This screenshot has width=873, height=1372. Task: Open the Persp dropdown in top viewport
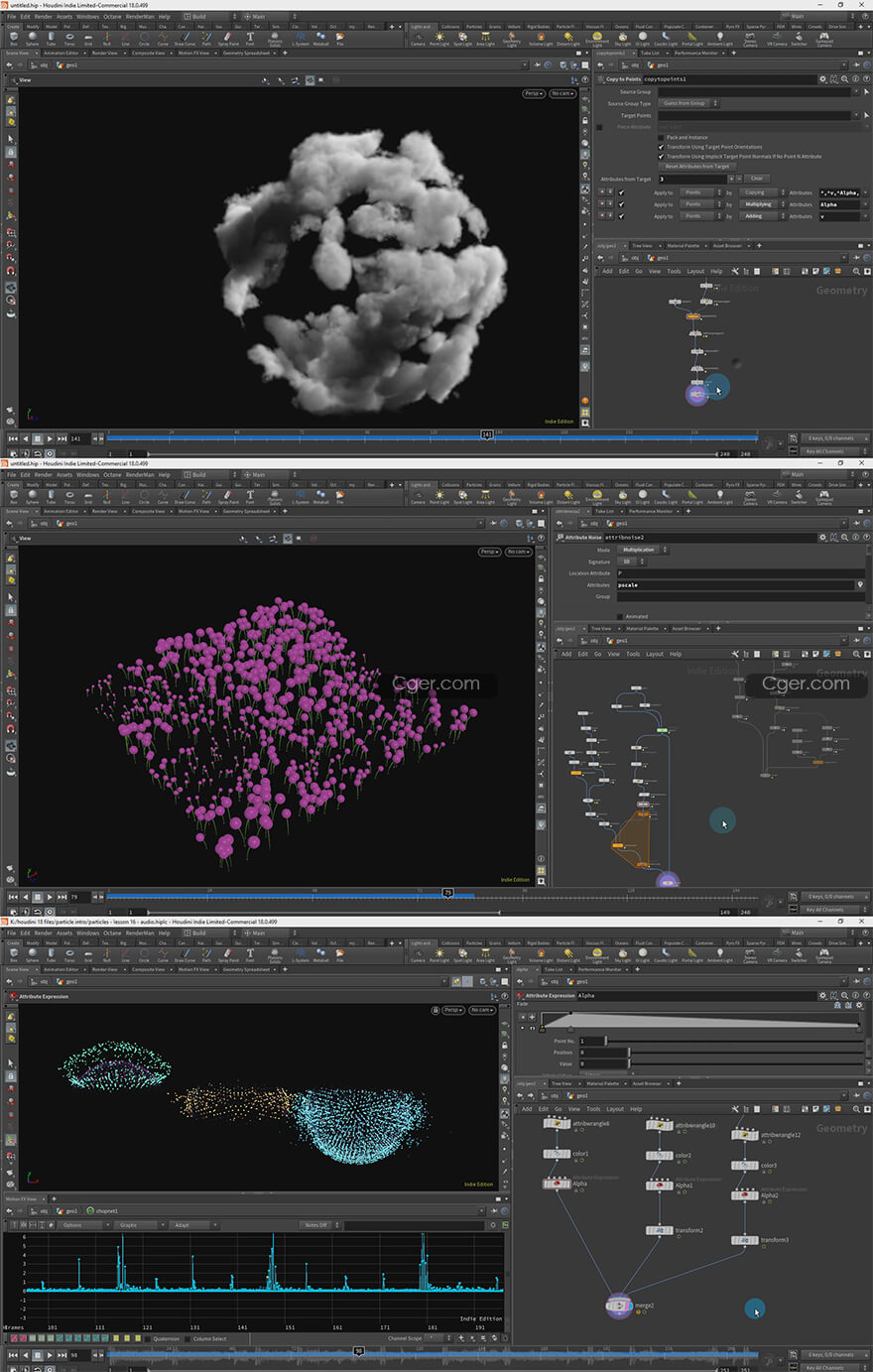pyautogui.click(x=534, y=93)
